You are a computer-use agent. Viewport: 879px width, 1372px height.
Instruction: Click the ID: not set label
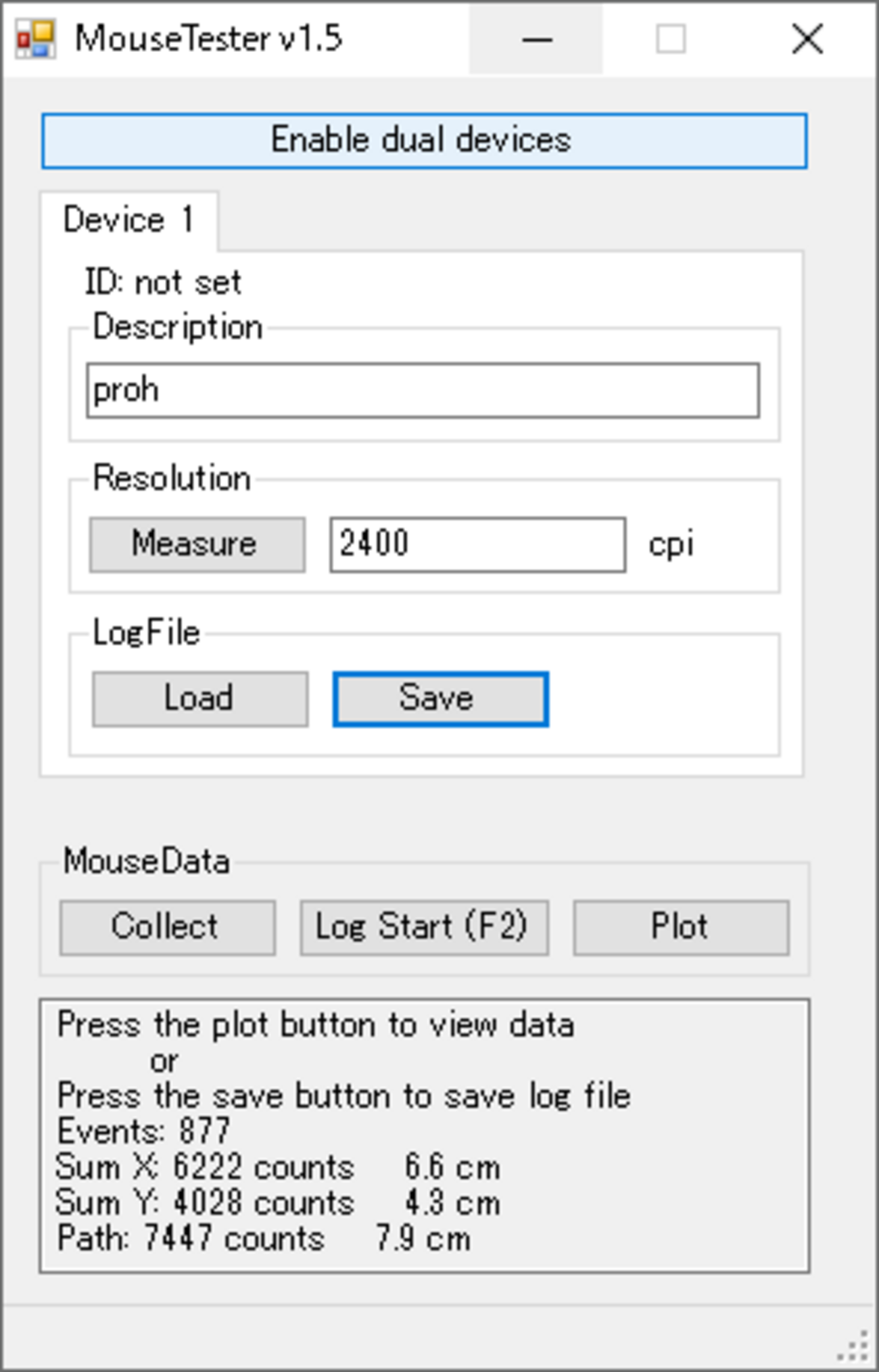(x=162, y=283)
